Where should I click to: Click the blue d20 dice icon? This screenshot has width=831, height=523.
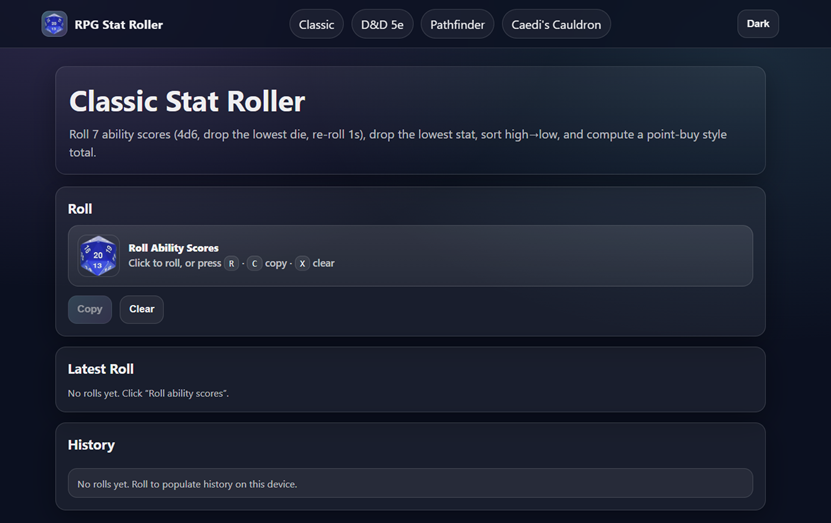point(98,255)
